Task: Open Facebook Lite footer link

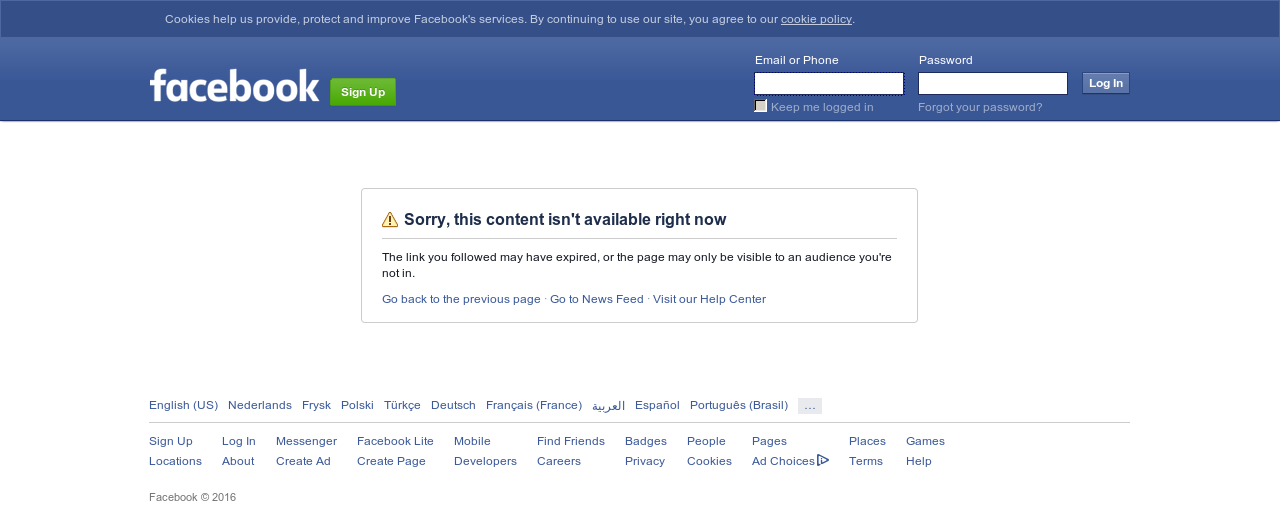Action: point(395,441)
